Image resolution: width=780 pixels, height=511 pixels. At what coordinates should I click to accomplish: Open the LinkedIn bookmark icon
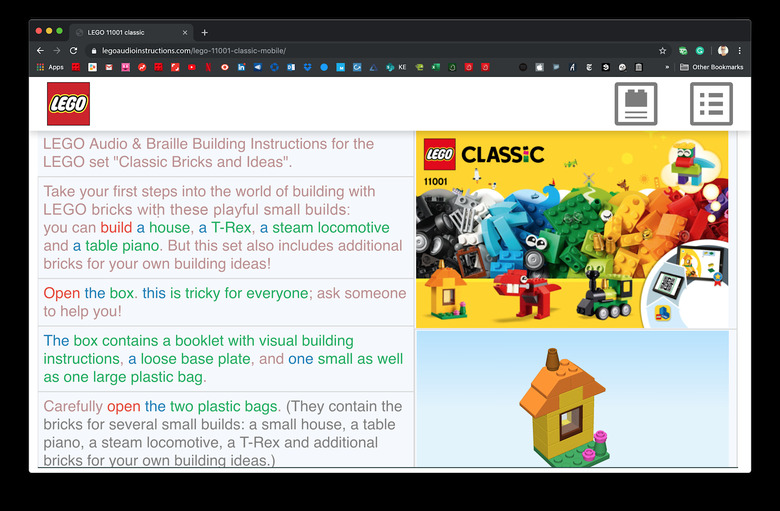tap(241, 67)
